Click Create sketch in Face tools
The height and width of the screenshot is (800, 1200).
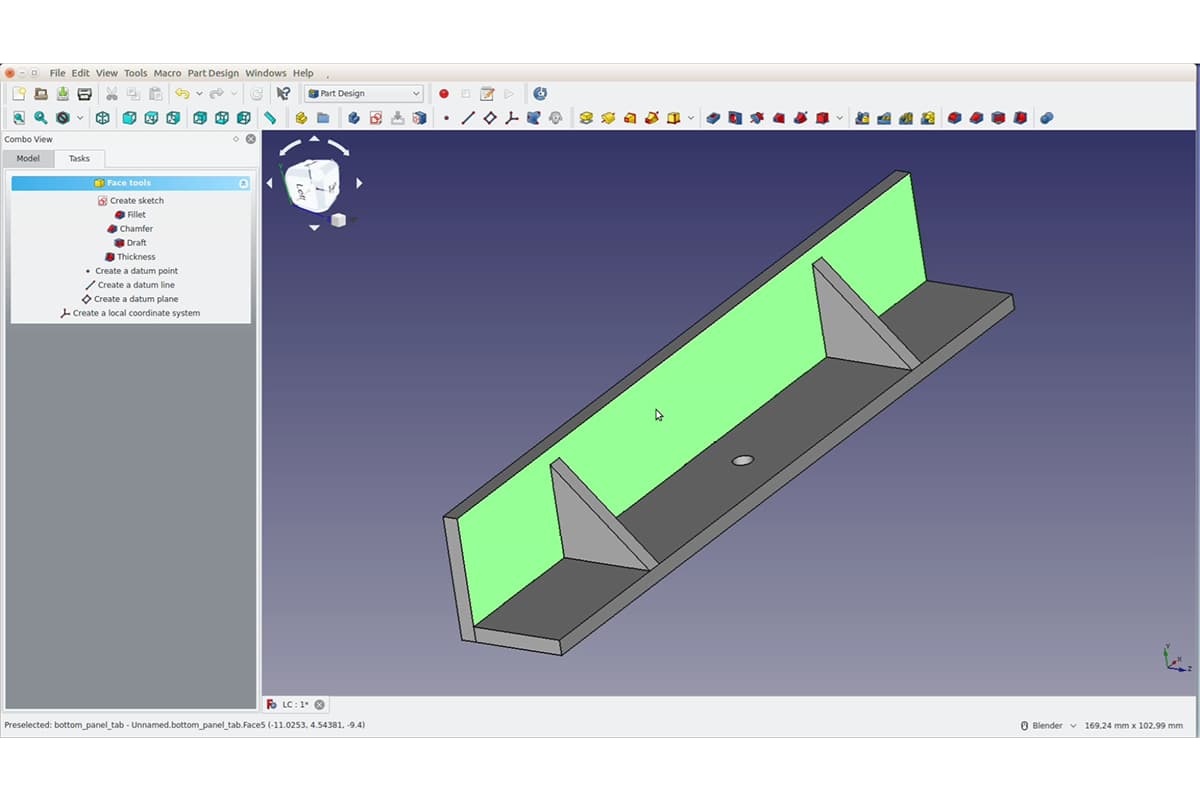coord(130,201)
